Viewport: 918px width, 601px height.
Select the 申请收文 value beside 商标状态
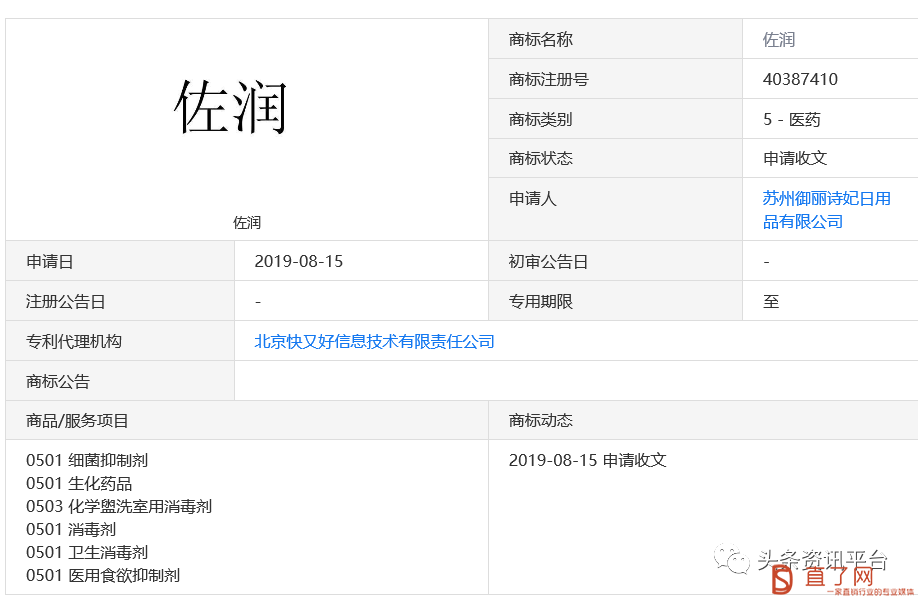pos(794,158)
